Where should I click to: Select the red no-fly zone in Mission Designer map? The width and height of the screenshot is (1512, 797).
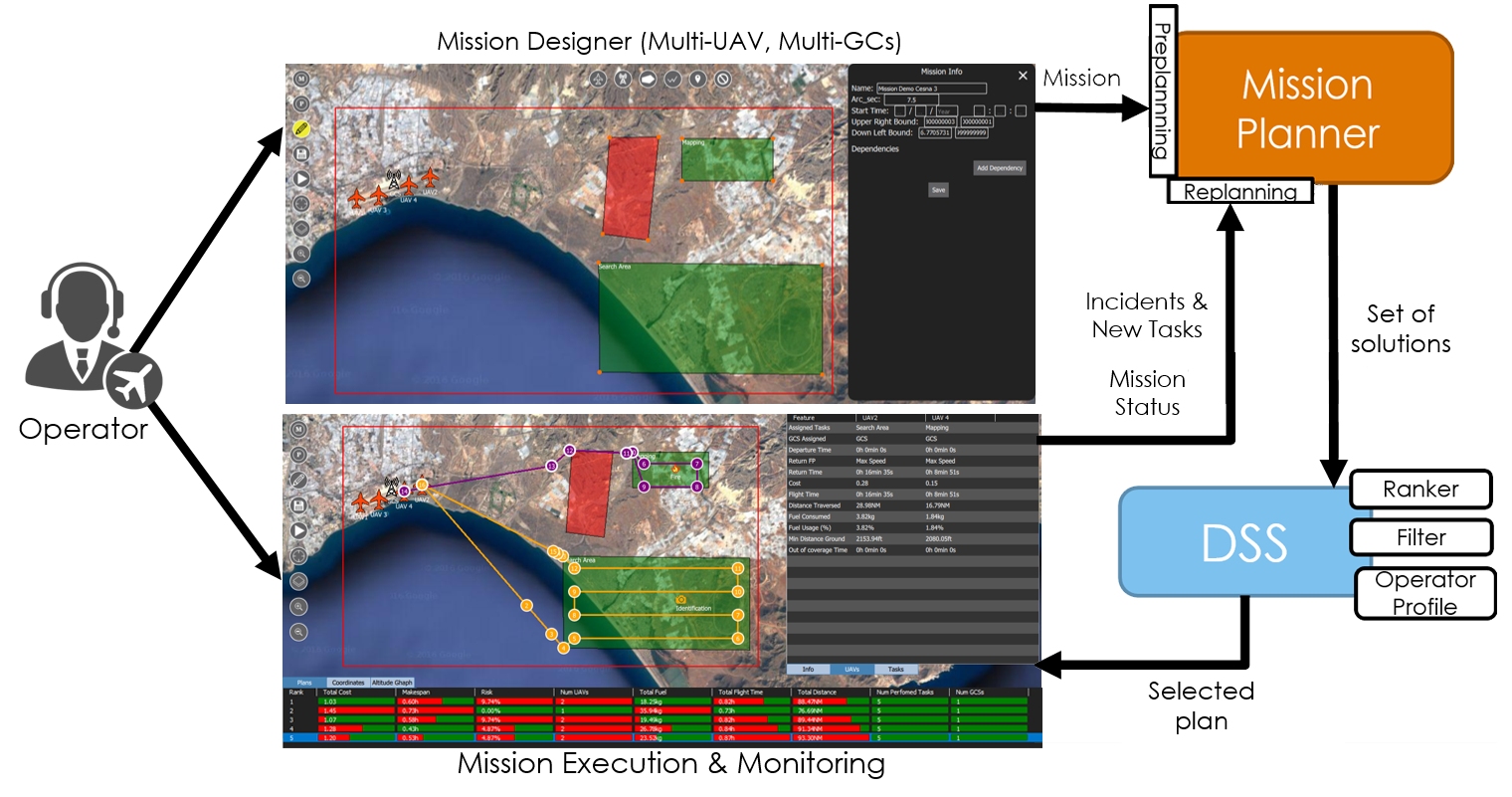(x=631, y=187)
